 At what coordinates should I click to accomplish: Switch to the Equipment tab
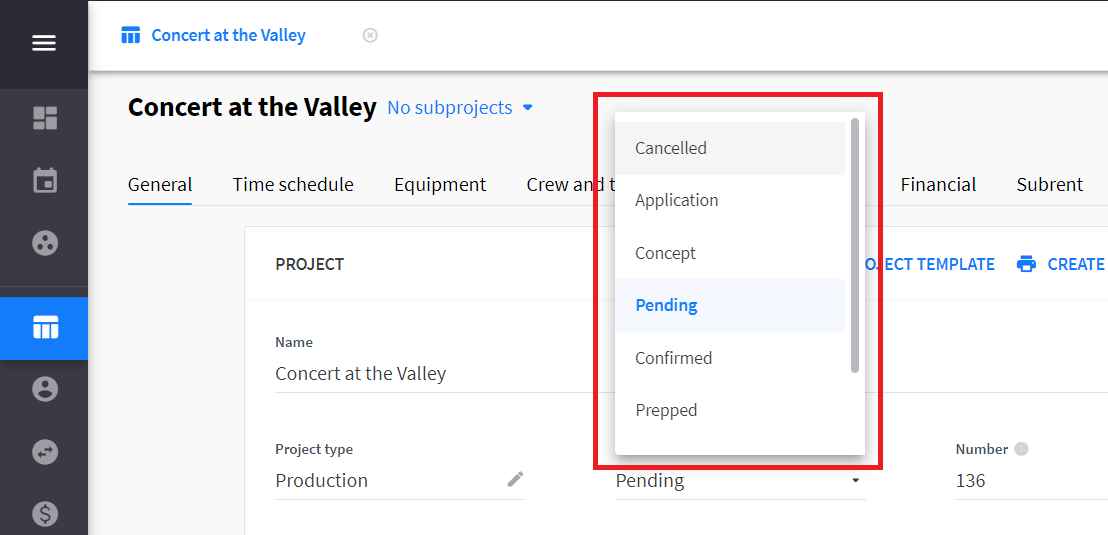440,184
